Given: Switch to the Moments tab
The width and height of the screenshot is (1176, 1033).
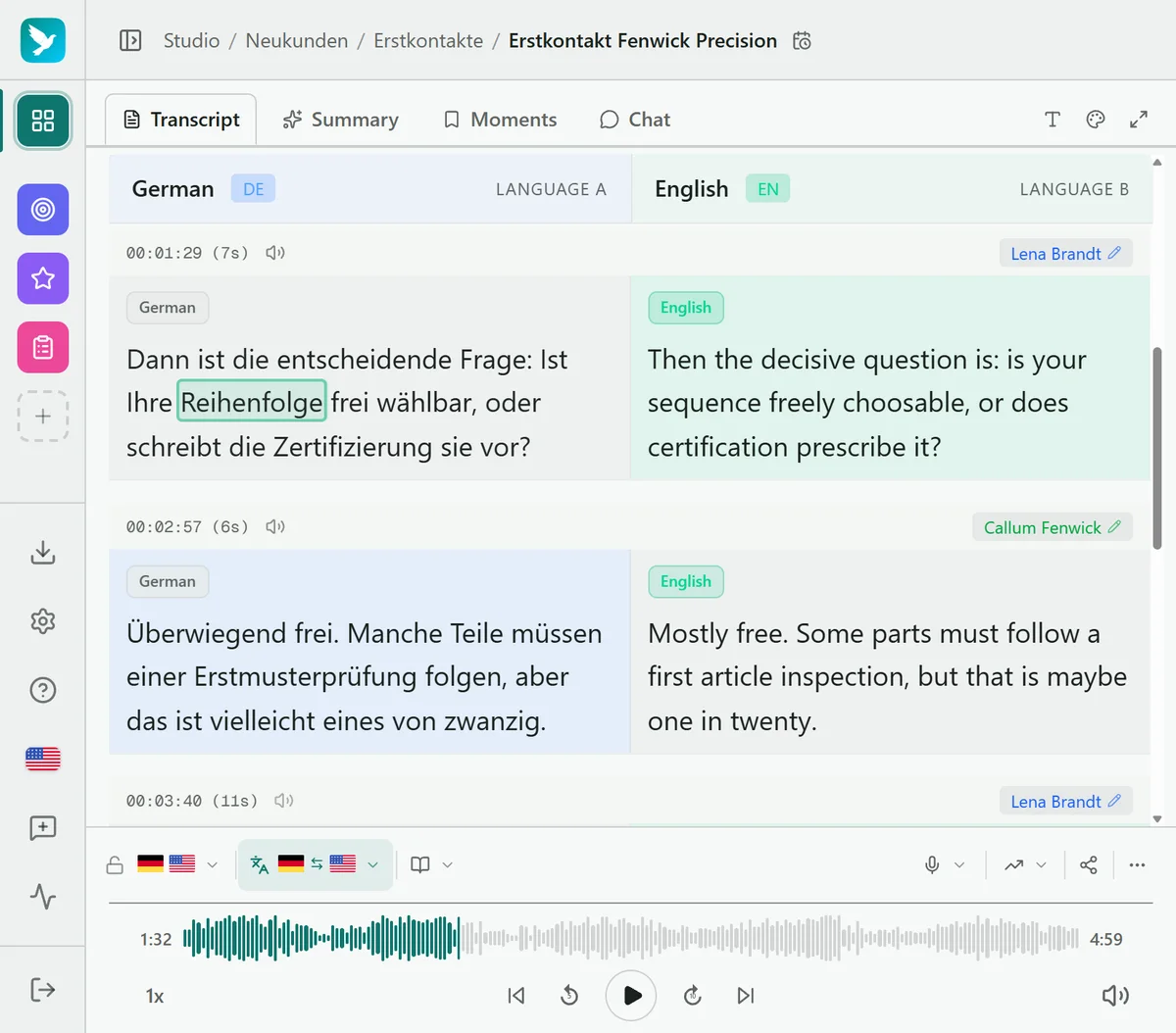Looking at the screenshot, I should (x=501, y=120).
